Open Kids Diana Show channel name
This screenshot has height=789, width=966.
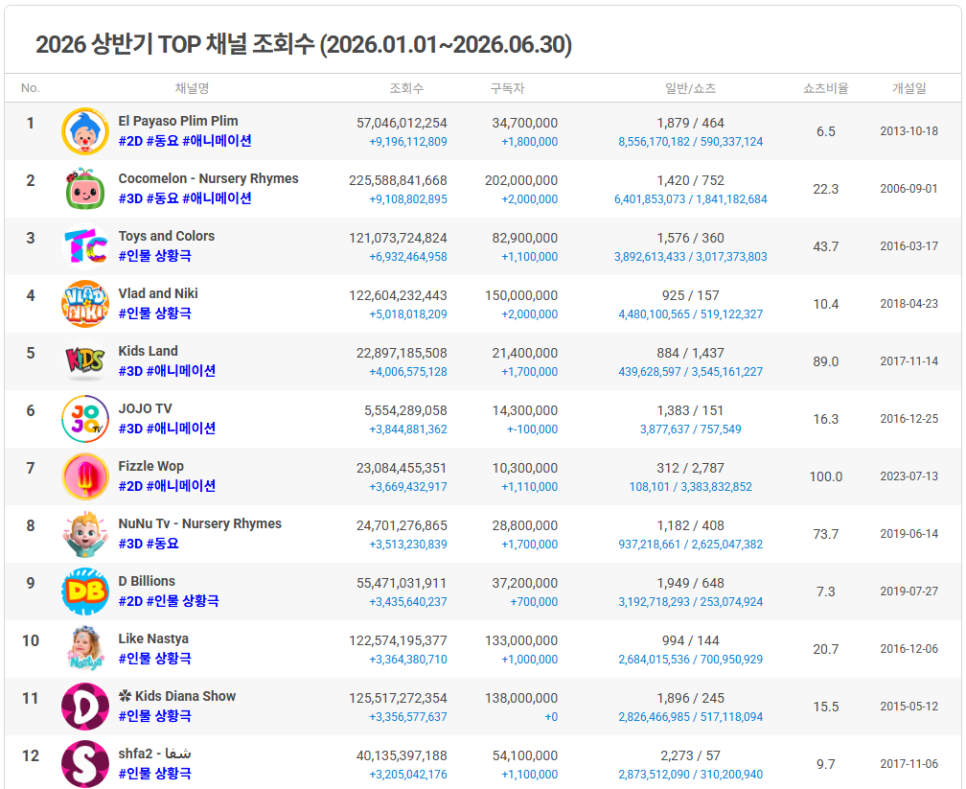tap(177, 696)
